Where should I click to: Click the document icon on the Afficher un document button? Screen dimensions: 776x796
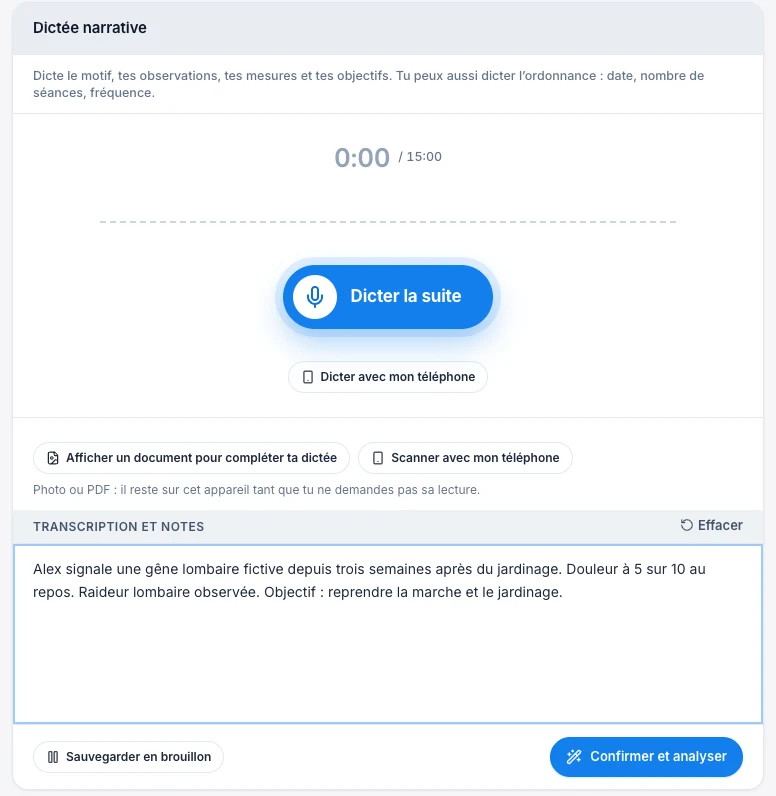(53, 458)
